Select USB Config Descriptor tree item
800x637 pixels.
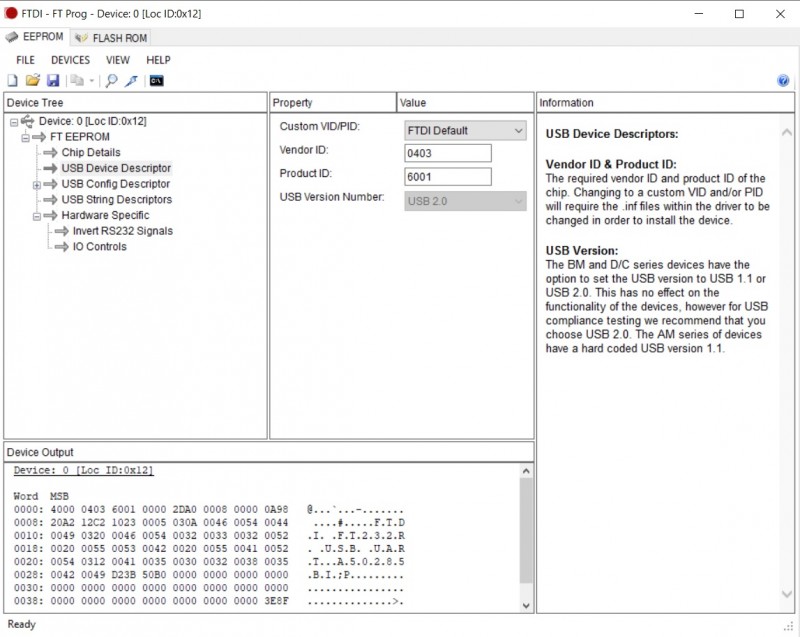click(x=115, y=184)
